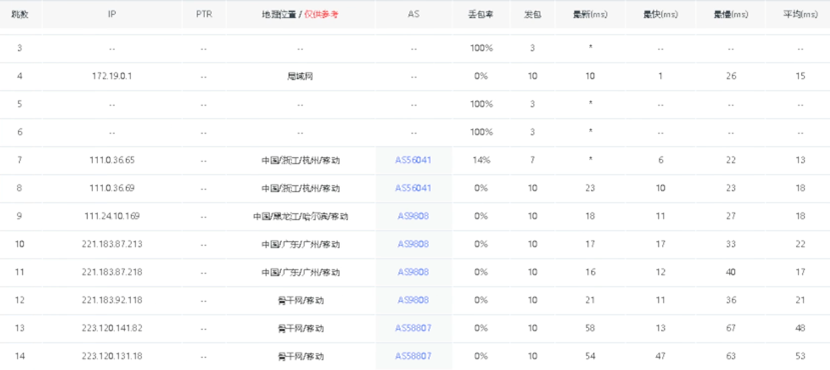Open AS56041 link in hop 7 row
Image resolution: width=830 pixels, height=370 pixels.
coord(413,160)
